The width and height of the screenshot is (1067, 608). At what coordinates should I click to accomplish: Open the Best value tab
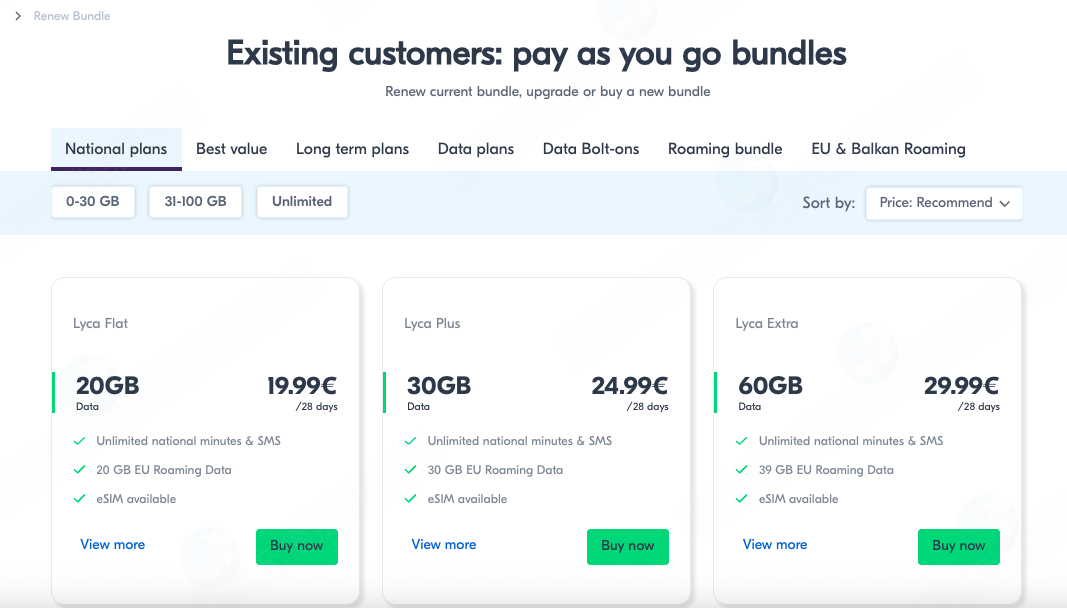(231, 149)
